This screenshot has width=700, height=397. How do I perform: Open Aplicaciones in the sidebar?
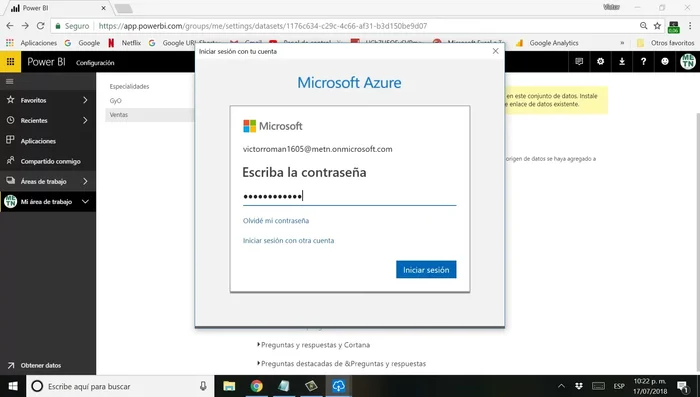point(38,141)
